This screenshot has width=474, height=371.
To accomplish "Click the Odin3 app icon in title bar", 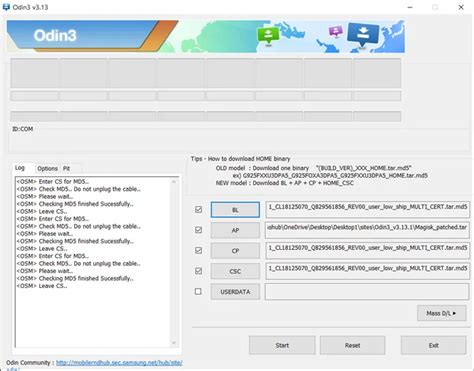I will point(6,7).
